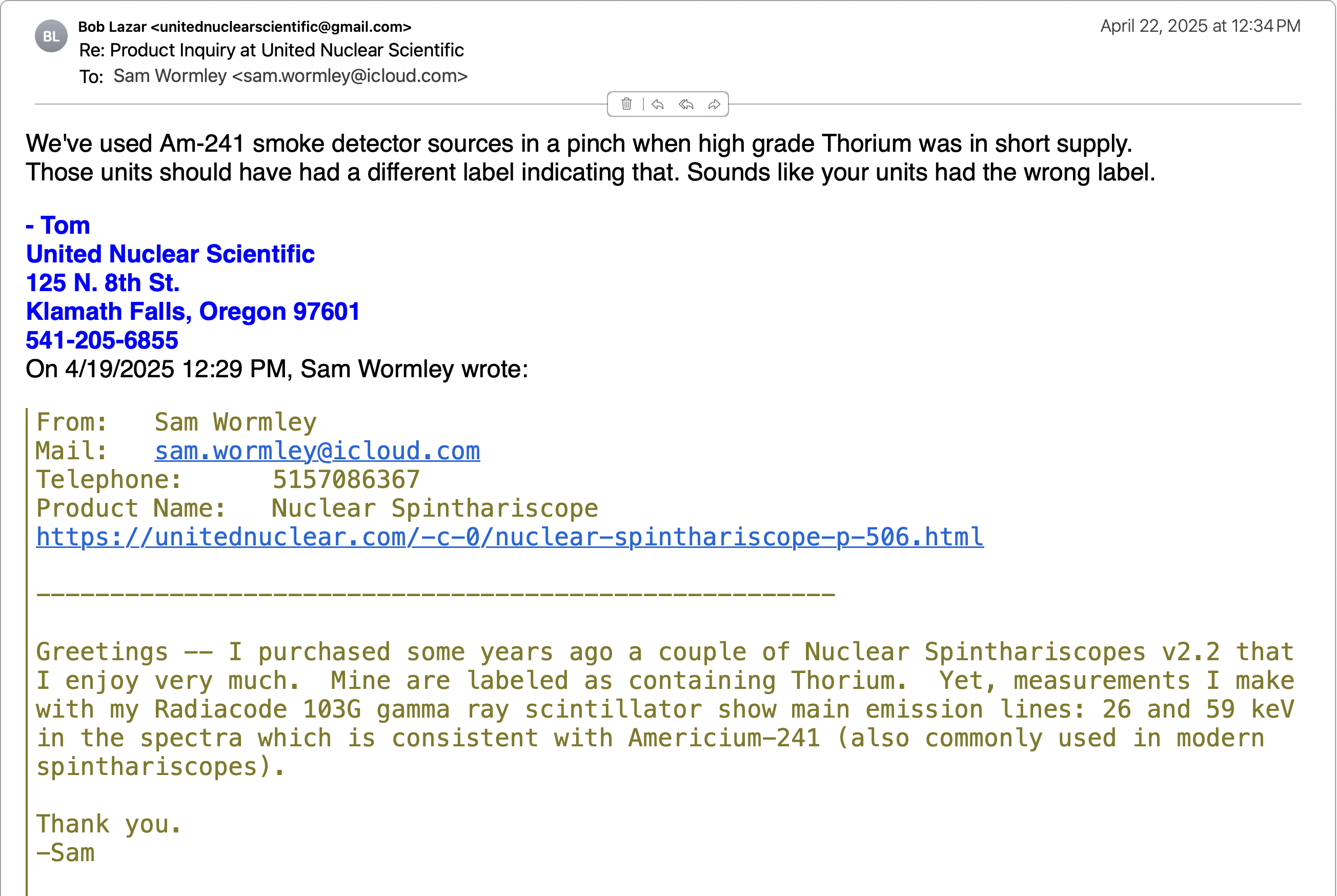
Task: Click the double-arrow Reply All icon
Action: pyautogui.click(x=685, y=104)
